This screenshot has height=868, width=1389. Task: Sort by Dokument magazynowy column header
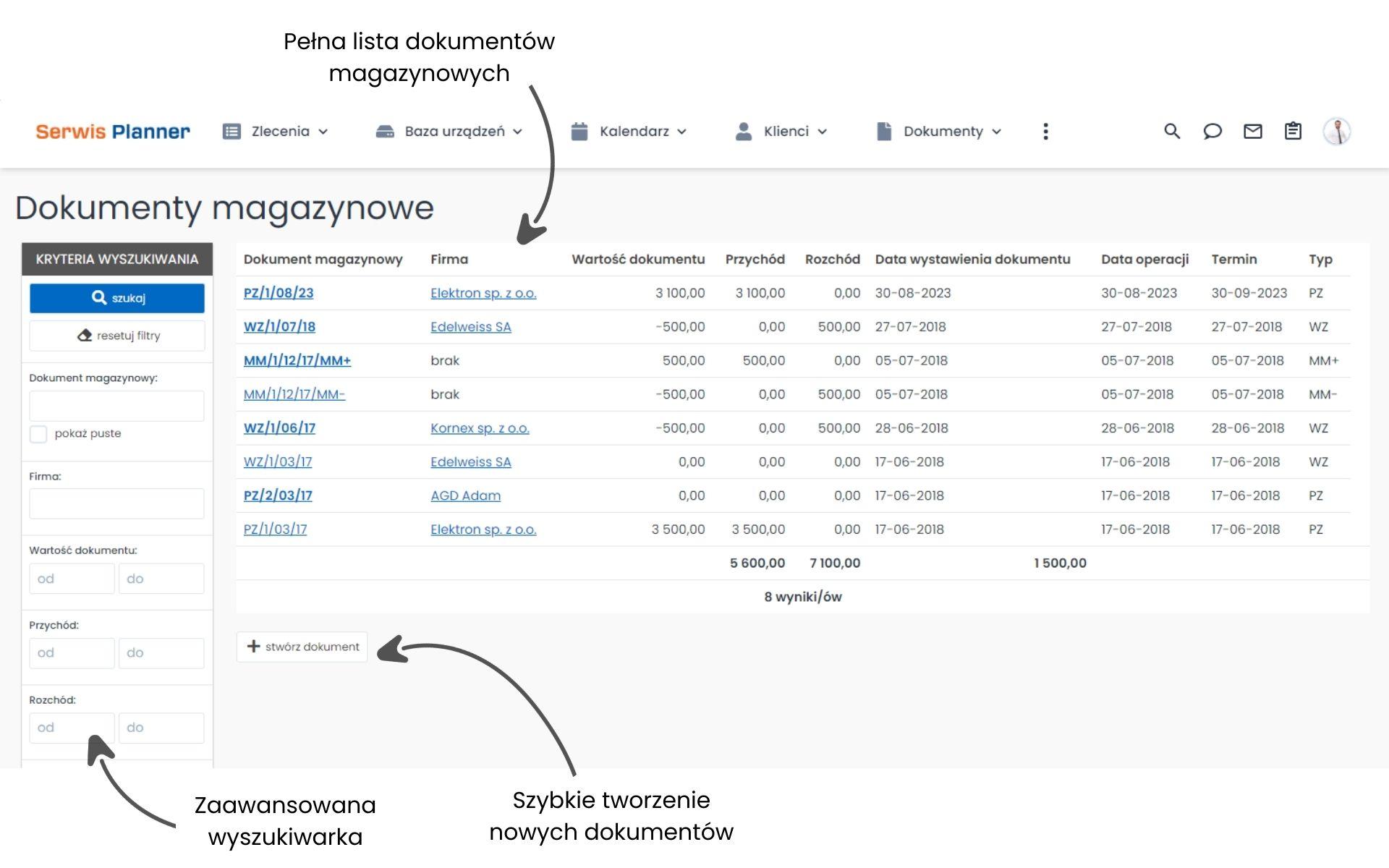tap(323, 260)
